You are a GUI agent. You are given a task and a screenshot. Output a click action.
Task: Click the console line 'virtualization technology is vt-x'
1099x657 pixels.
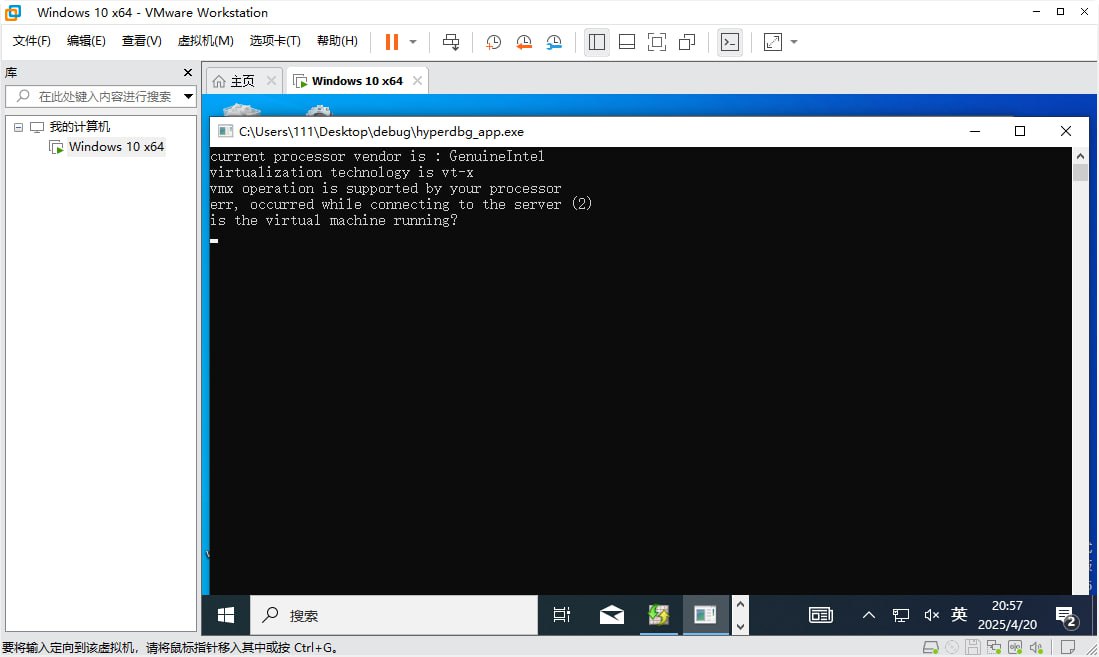(341, 172)
